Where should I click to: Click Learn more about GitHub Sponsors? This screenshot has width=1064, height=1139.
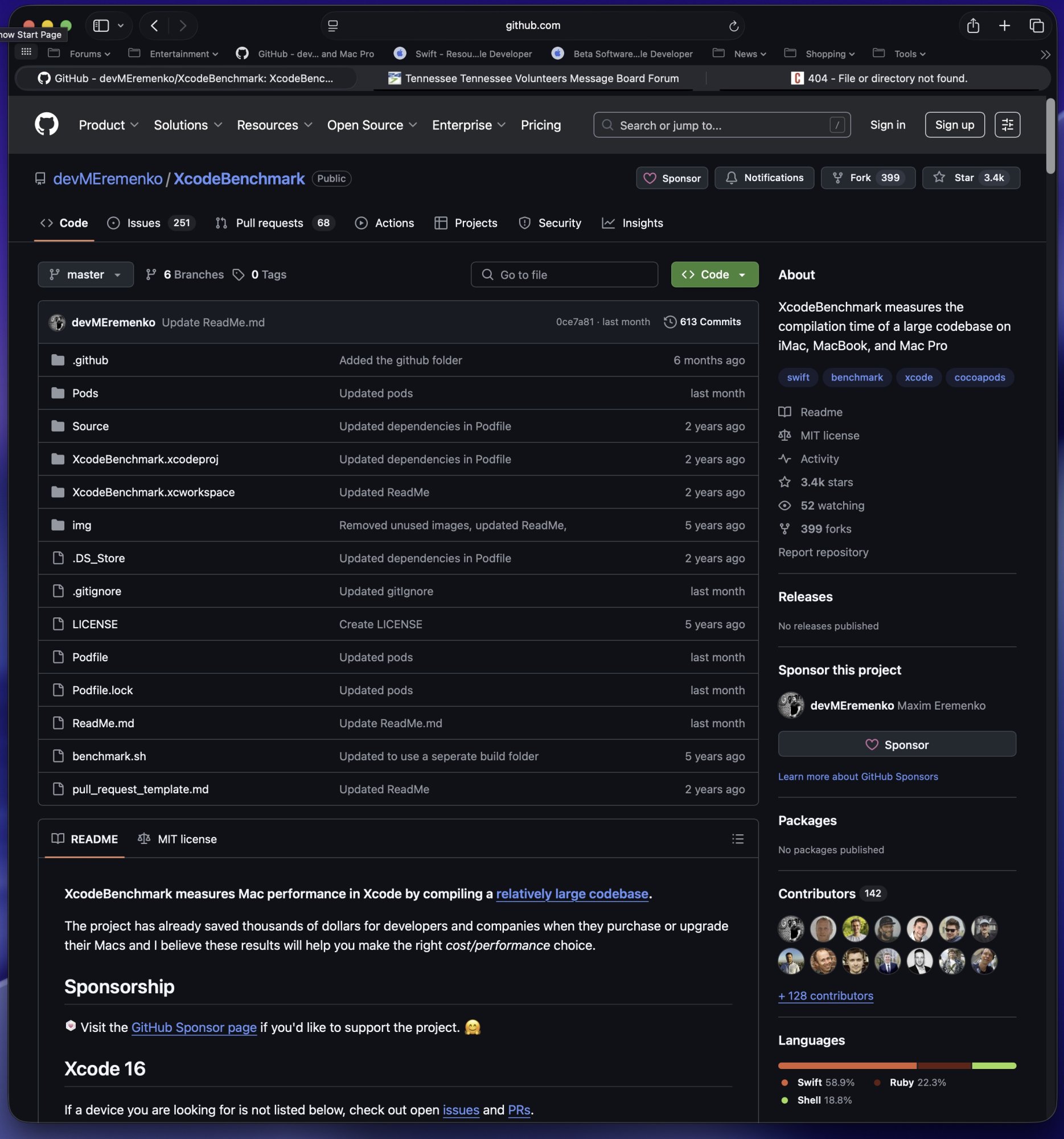[x=858, y=776]
